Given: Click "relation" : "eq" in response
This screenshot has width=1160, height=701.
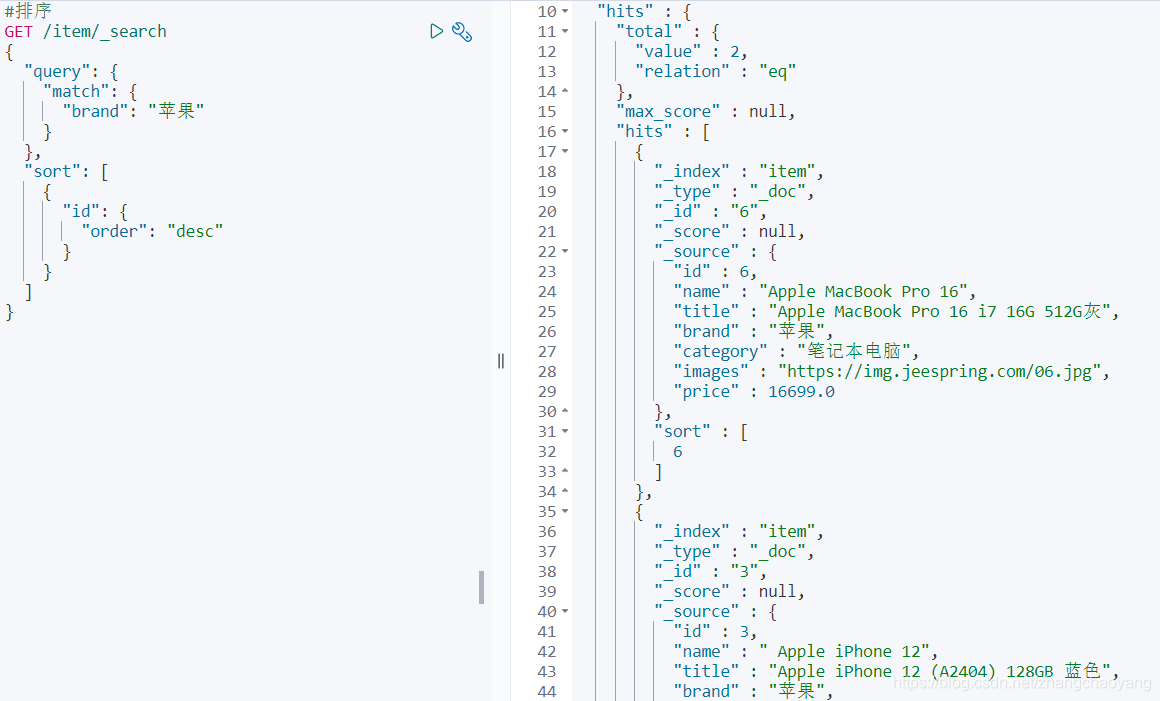Looking at the screenshot, I should (x=715, y=71).
